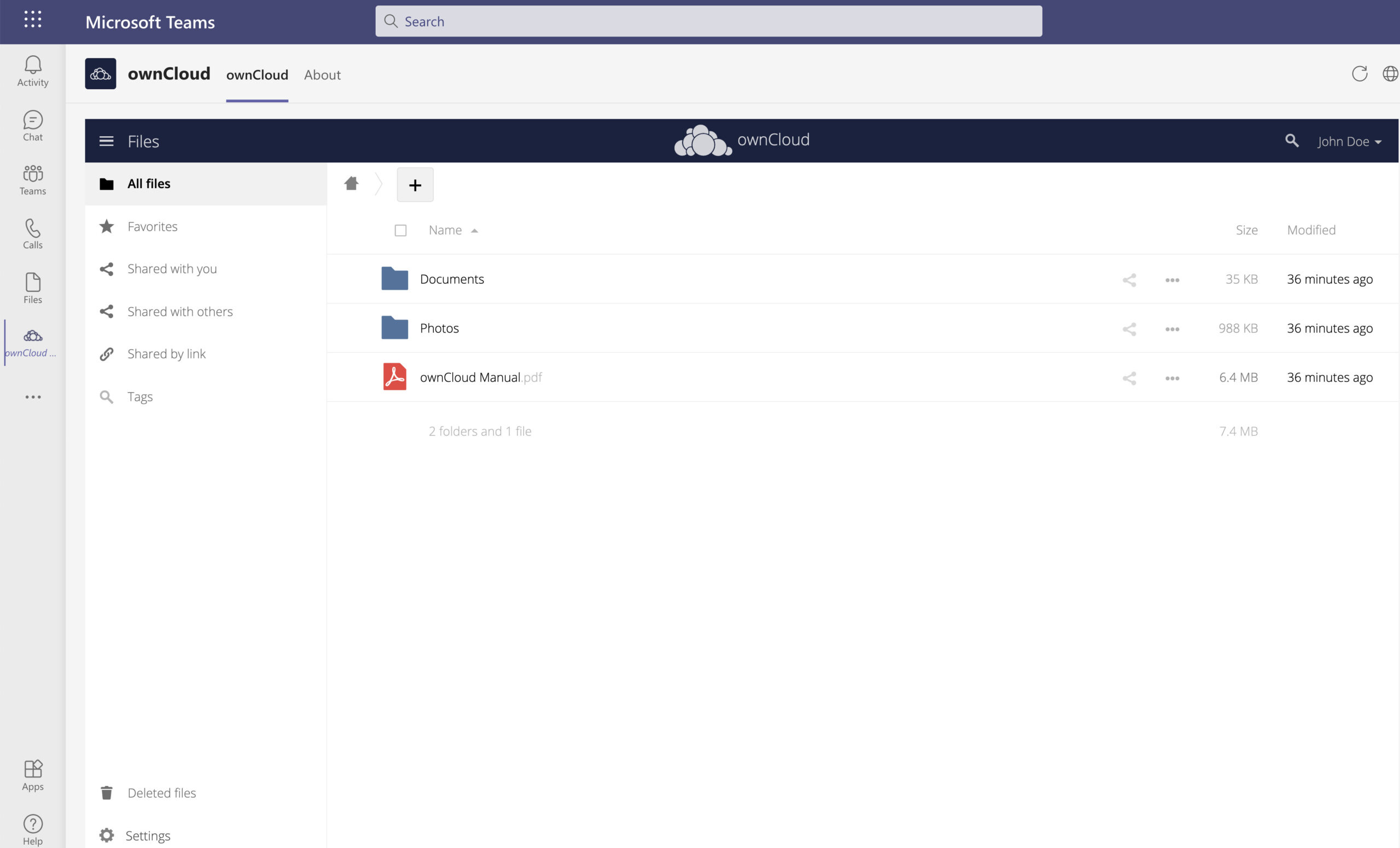
Task: Expand the John Doe user menu
Action: (1349, 142)
